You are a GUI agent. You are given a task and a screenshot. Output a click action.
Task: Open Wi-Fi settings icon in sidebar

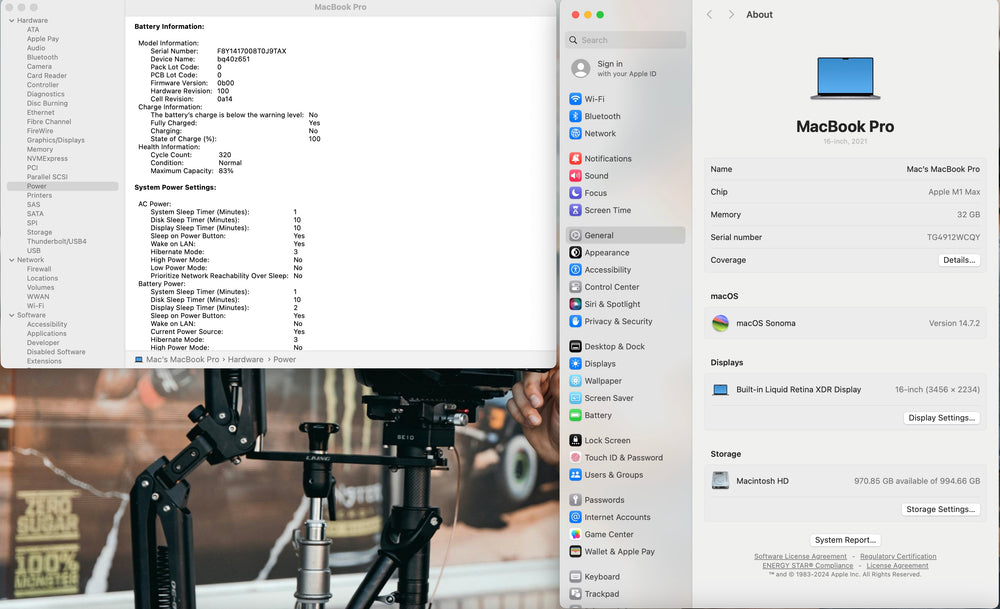tap(575, 99)
